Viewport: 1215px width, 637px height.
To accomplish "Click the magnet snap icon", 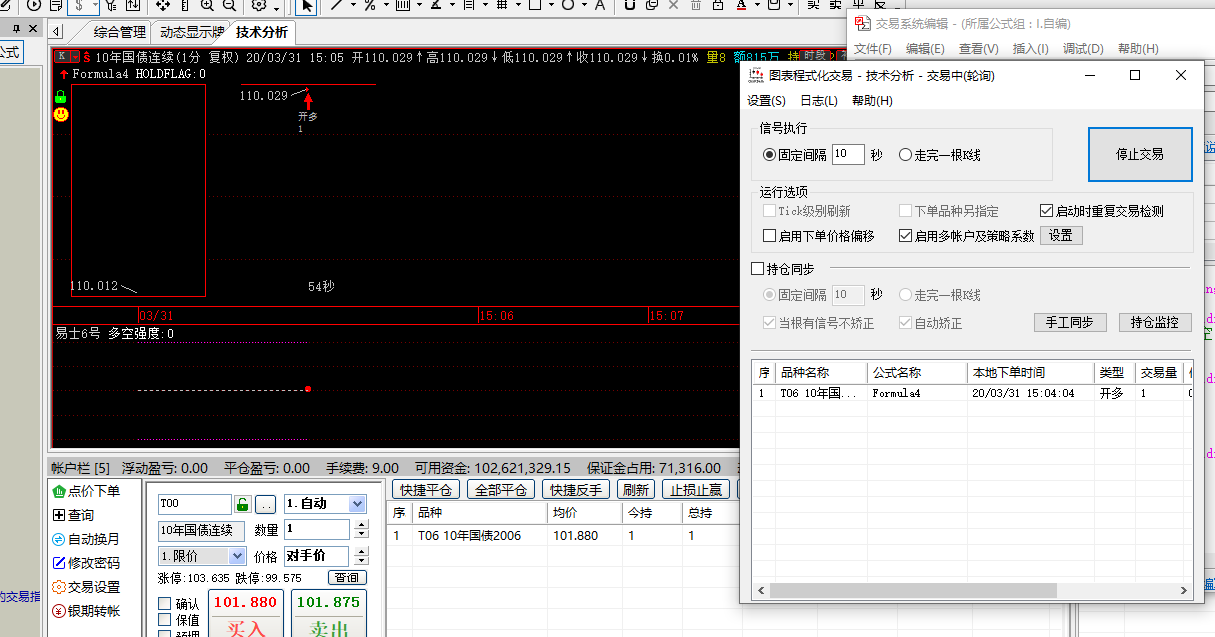I will [x=629, y=5].
